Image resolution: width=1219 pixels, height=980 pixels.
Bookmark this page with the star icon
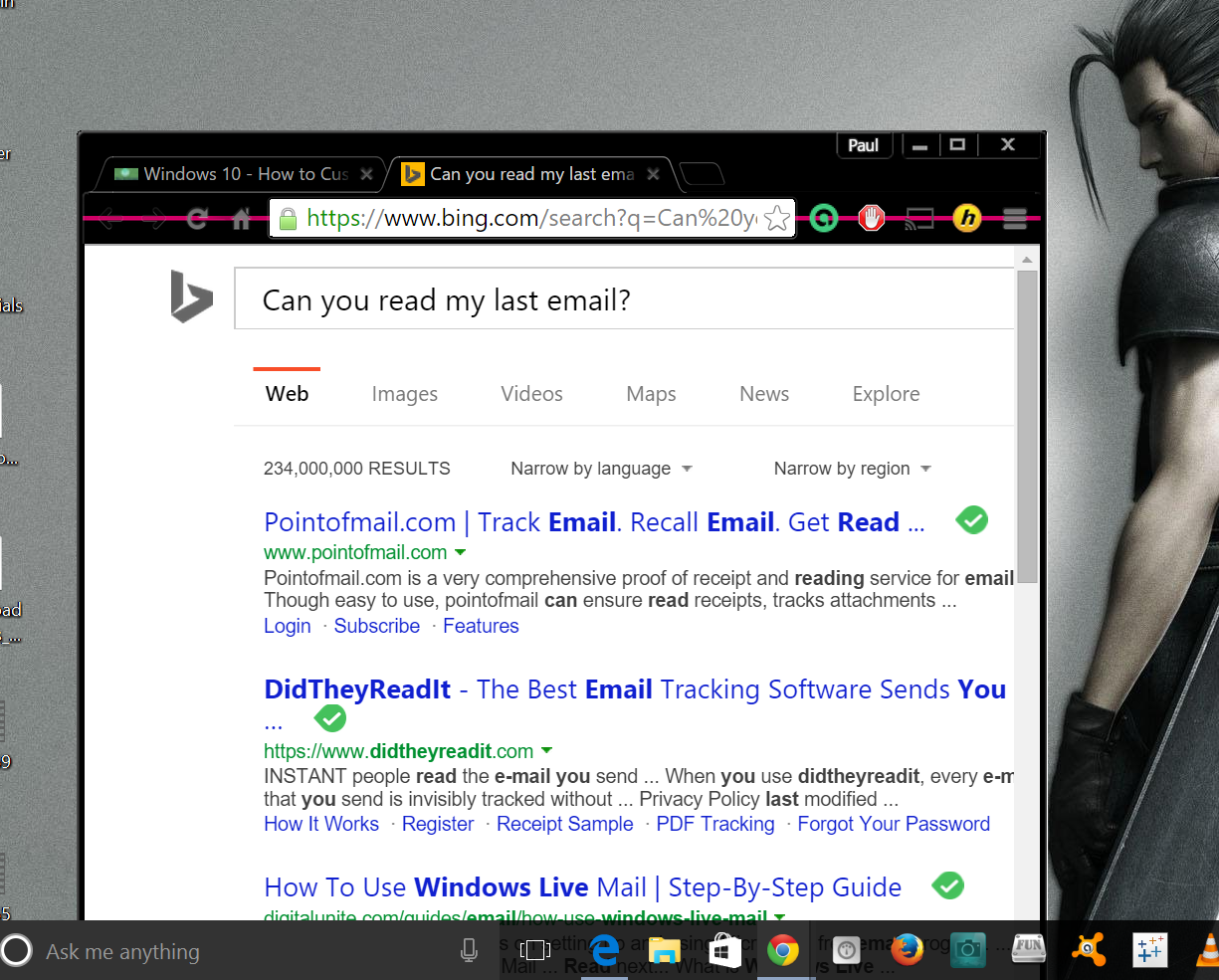(777, 219)
